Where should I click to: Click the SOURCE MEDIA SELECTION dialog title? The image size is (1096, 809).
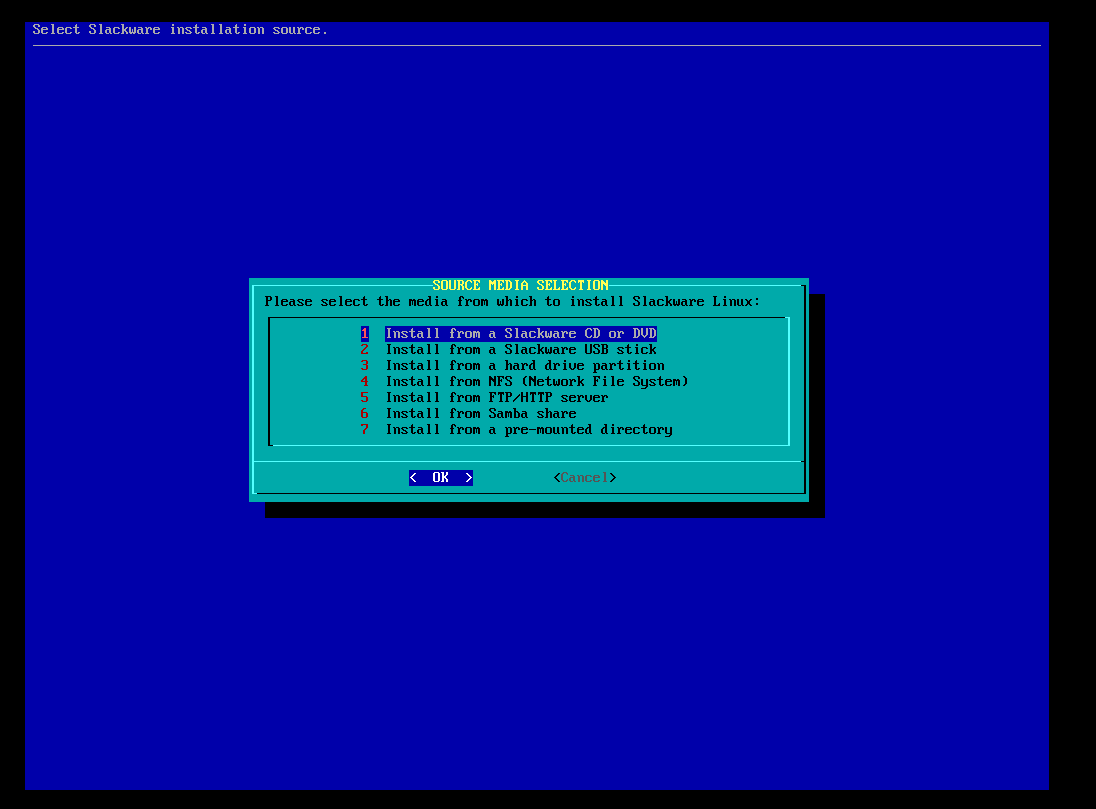pyautogui.click(x=520, y=286)
